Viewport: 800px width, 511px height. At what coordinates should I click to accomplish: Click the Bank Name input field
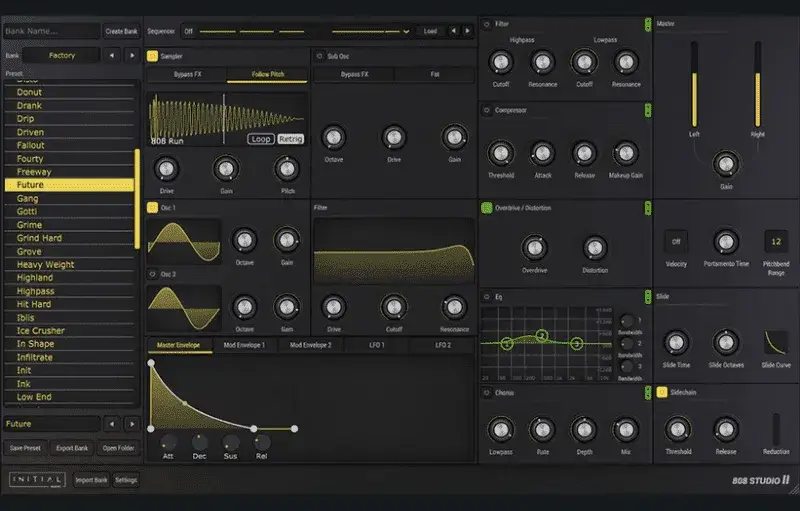51,31
